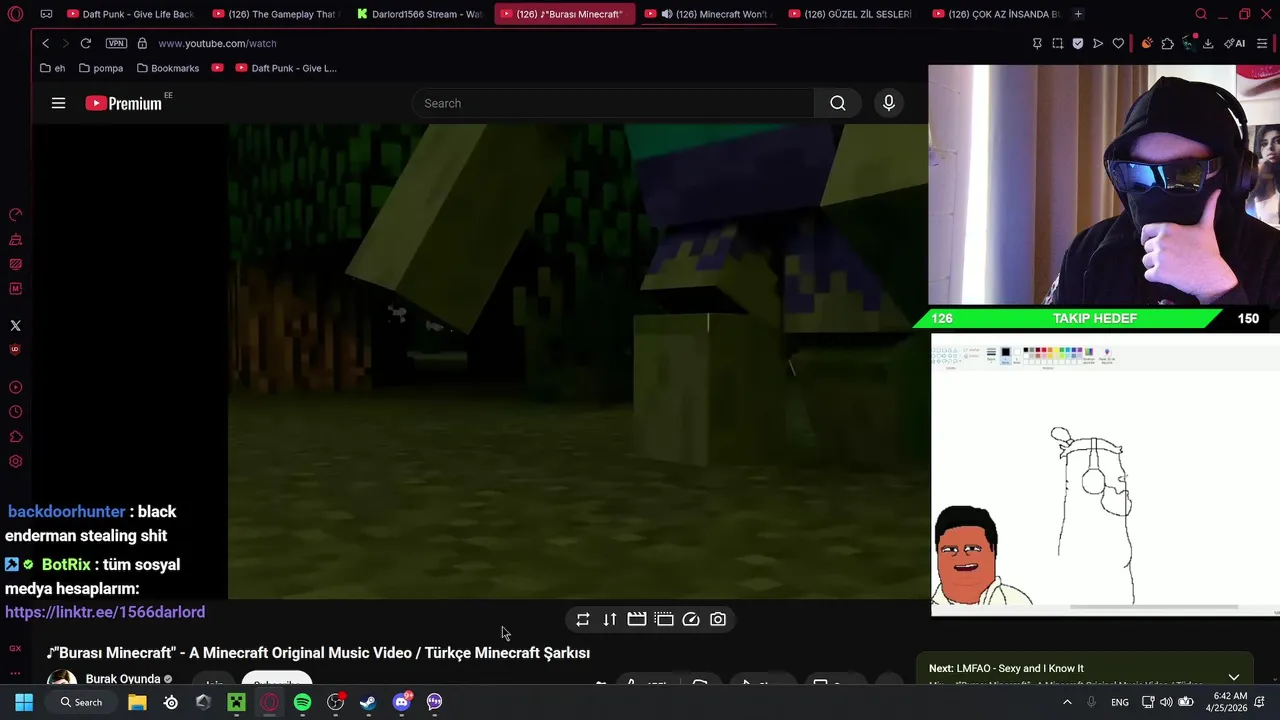Image resolution: width=1280 pixels, height=720 pixels.
Task: Open GX Cleaner sidebar icon
Action: click(15, 240)
